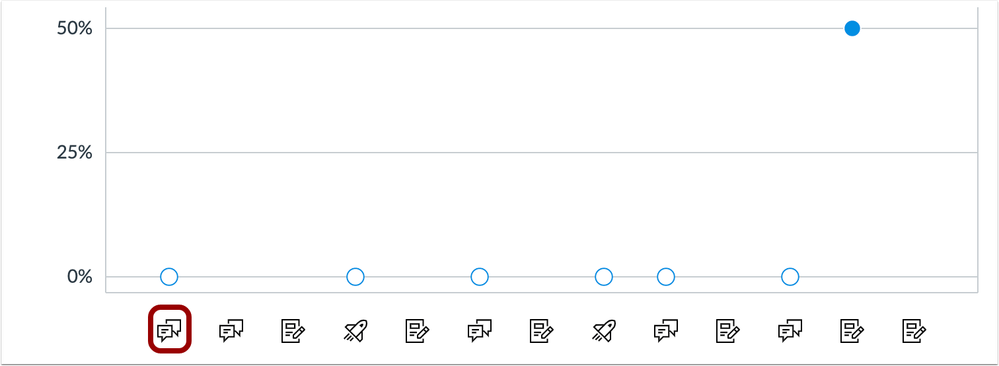
Task: Open the assignment icon below the 50% point
Action: click(x=852, y=331)
